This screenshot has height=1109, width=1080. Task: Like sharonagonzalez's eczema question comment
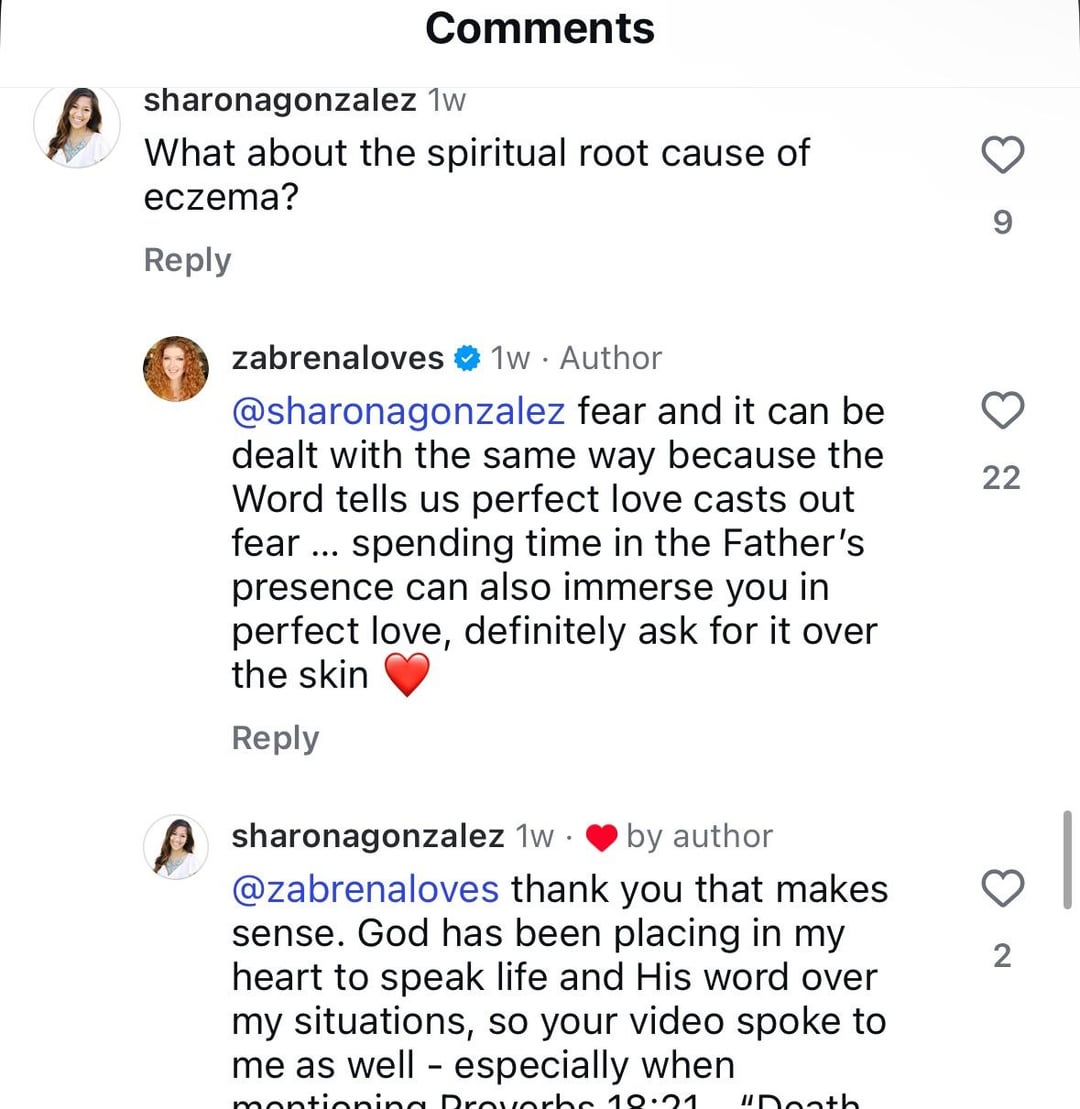point(1002,156)
